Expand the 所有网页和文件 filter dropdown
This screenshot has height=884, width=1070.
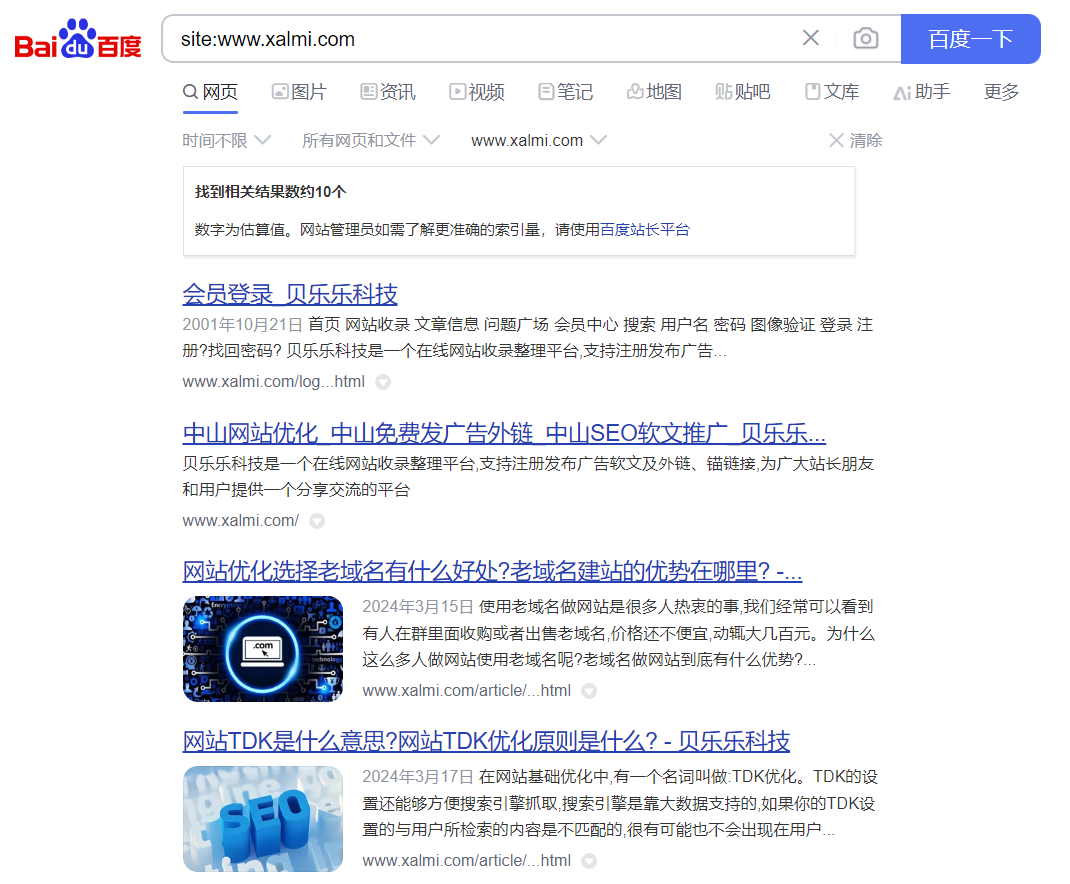point(371,141)
